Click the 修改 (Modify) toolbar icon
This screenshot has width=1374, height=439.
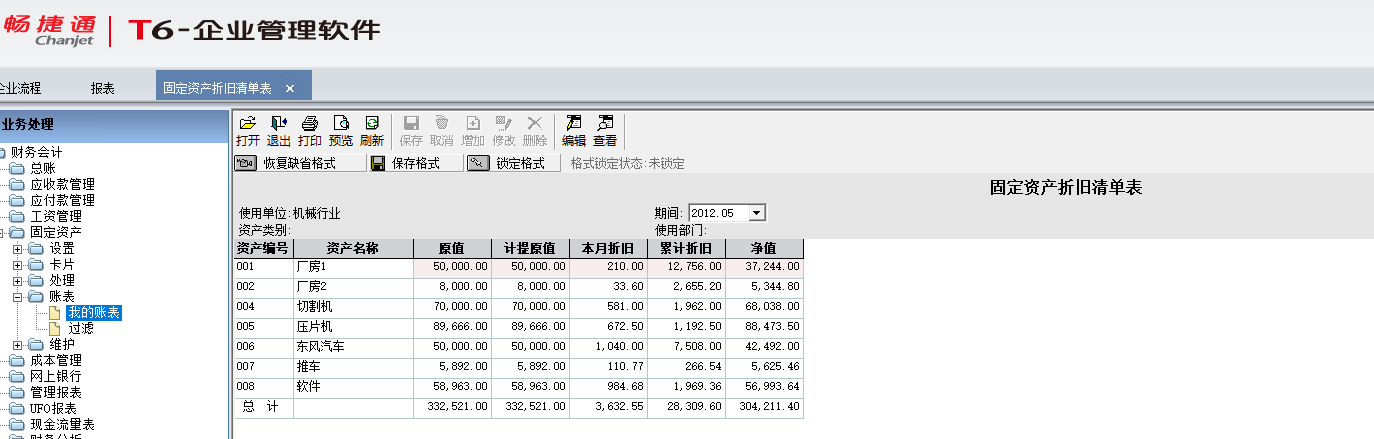504,131
